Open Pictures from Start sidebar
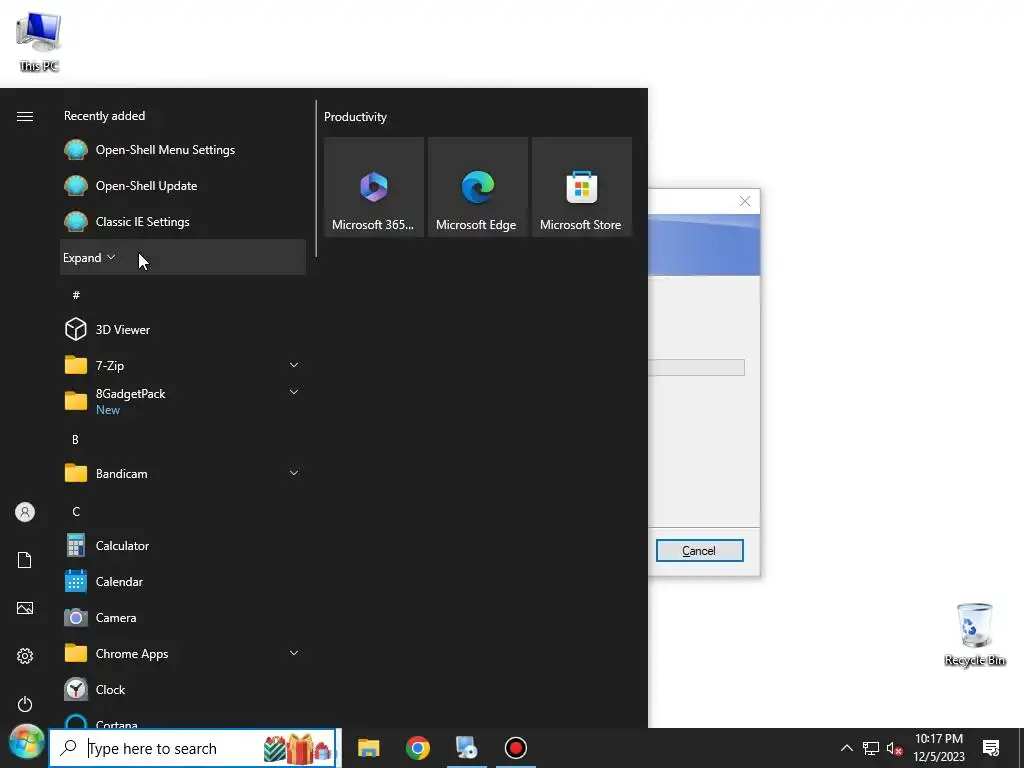1024x768 pixels. [25, 608]
